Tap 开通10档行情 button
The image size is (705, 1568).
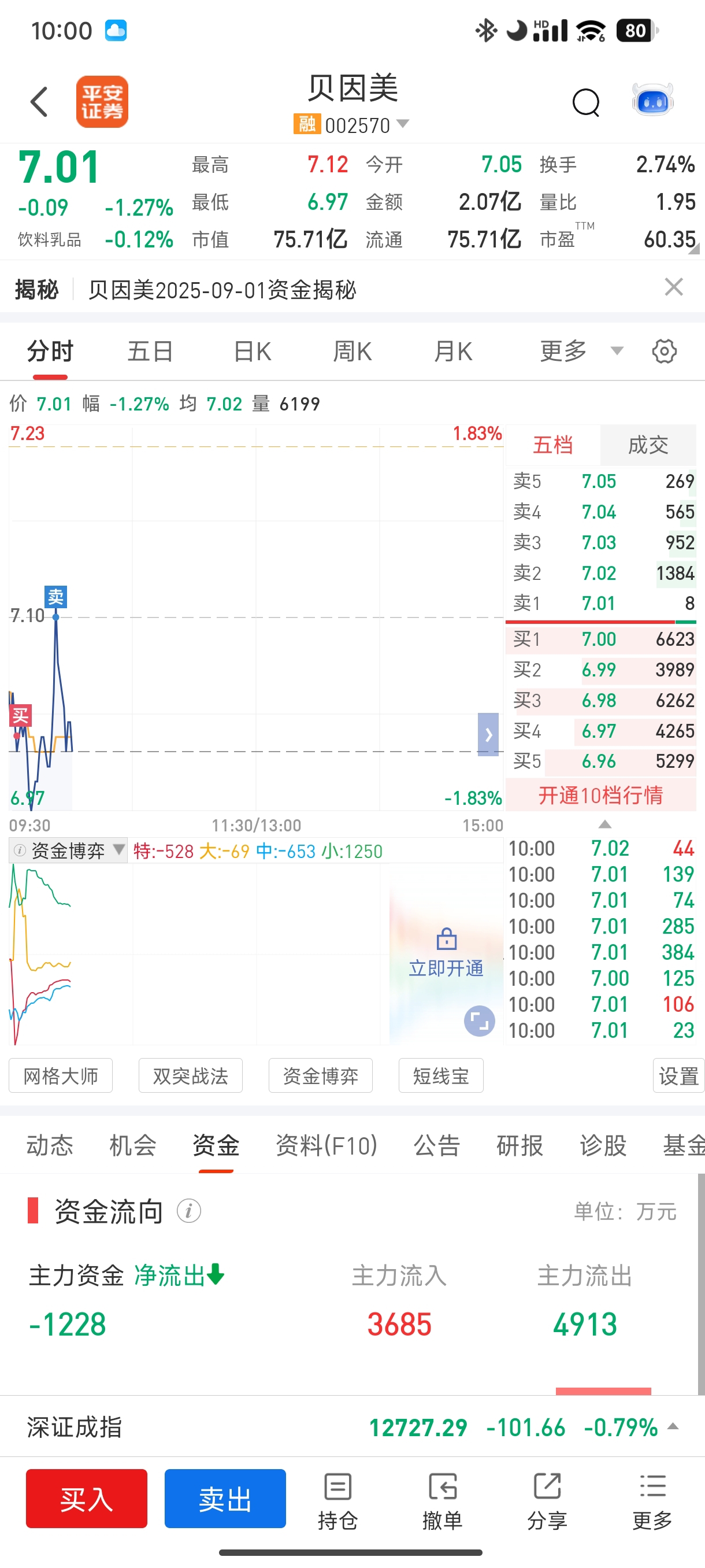(x=600, y=795)
